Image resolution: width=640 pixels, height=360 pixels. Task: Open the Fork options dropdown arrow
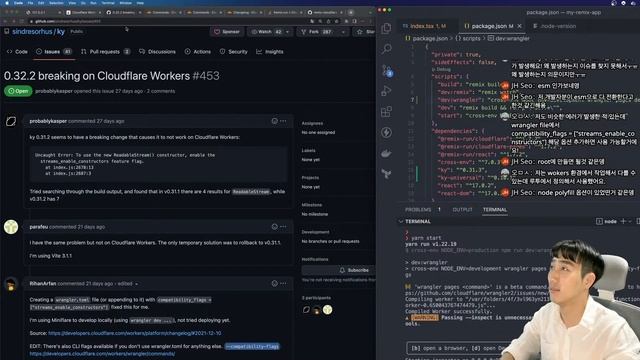[343, 32]
